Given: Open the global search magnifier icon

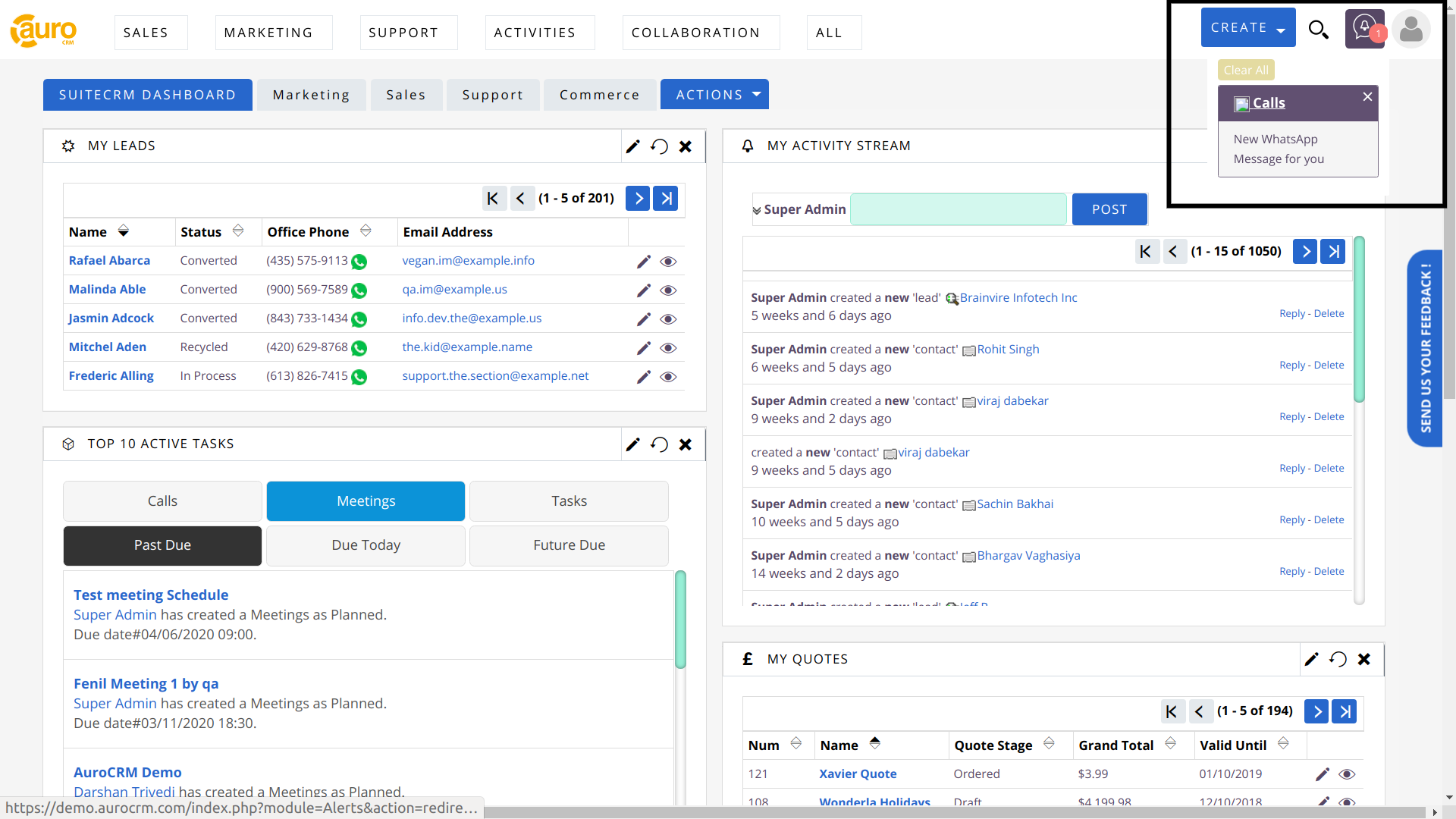Looking at the screenshot, I should click(1319, 30).
